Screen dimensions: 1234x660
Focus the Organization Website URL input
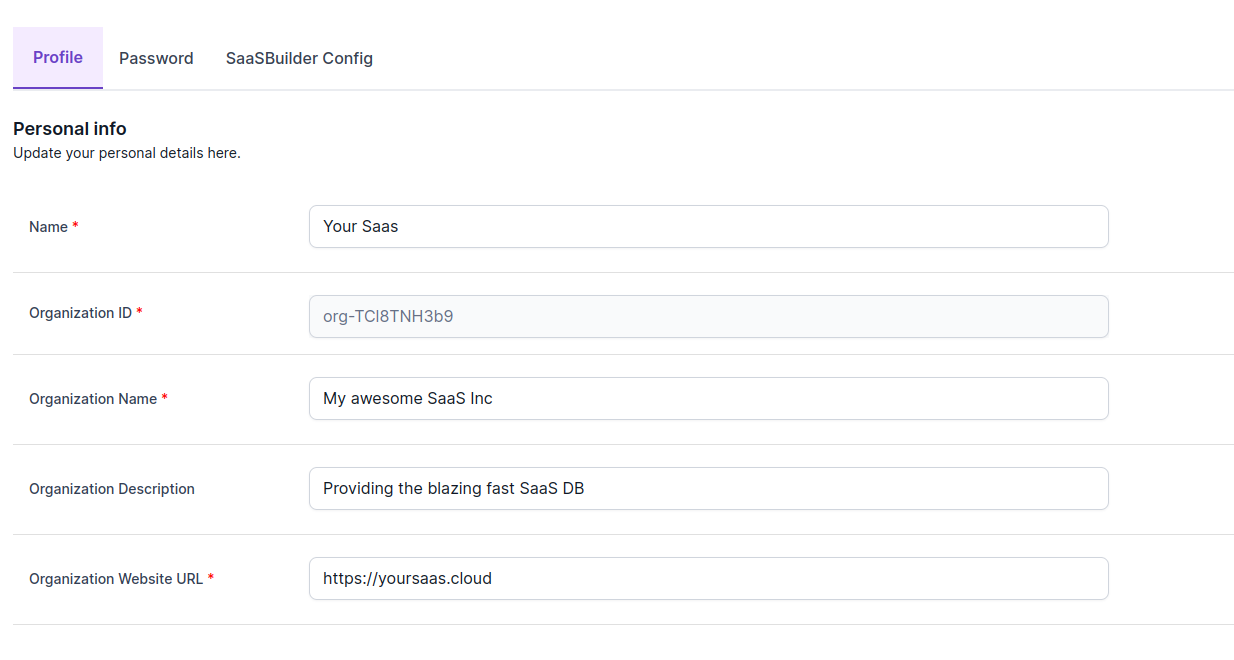tap(708, 579)
